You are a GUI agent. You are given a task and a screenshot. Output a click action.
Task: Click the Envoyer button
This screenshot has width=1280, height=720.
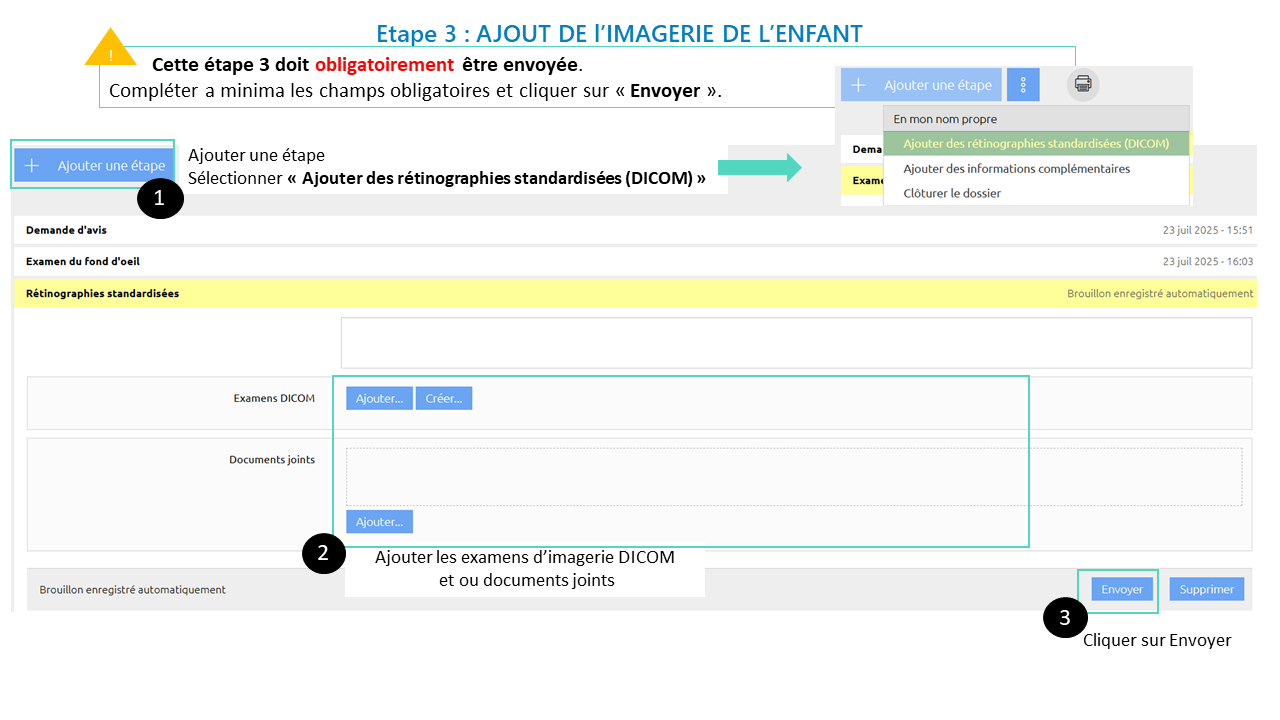coord(1121,590)
